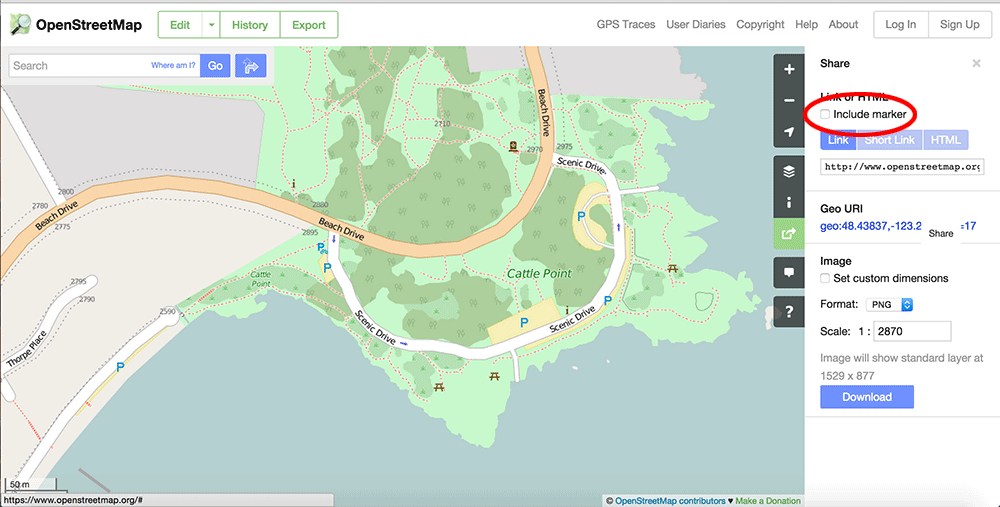Viewport: 1000px width, 507px height.
Task: Click the share URL text field
Action: click(x=902, y=167)
